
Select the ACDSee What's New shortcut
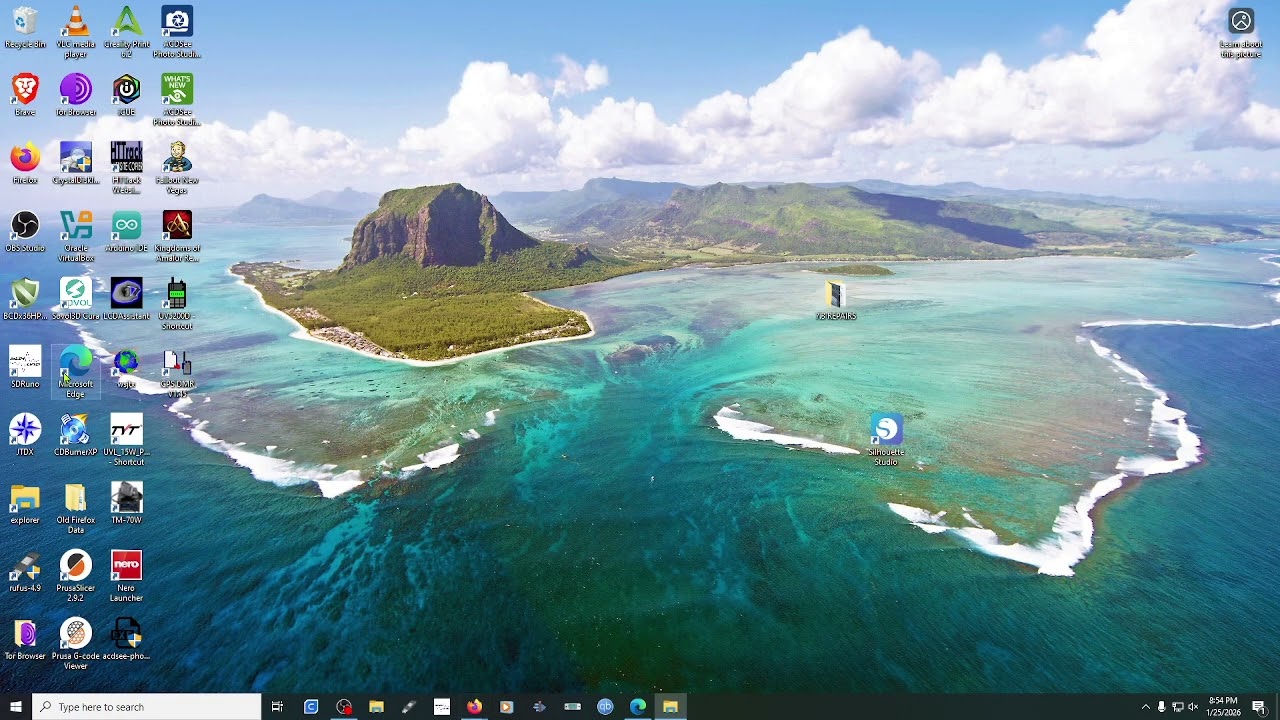pos(177,100)
